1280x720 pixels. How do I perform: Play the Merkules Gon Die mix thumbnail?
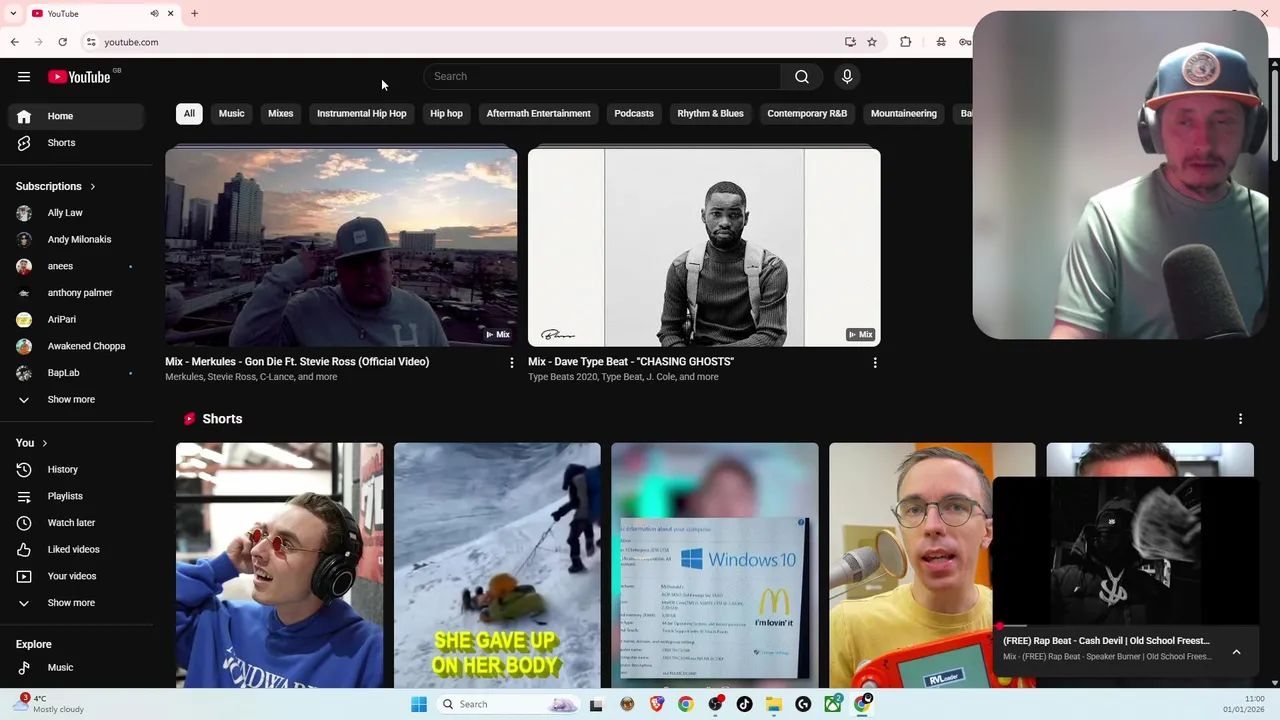341,247
